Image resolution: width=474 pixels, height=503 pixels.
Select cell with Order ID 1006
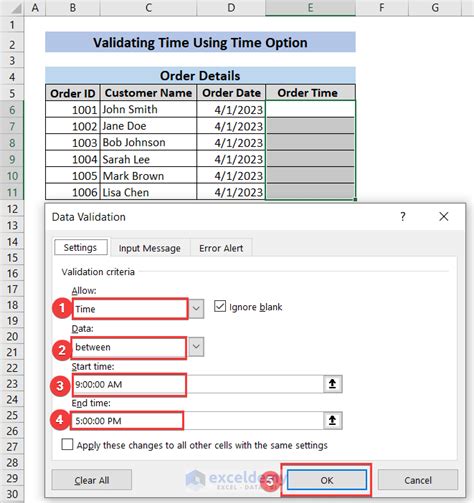(x=73, y=192)
